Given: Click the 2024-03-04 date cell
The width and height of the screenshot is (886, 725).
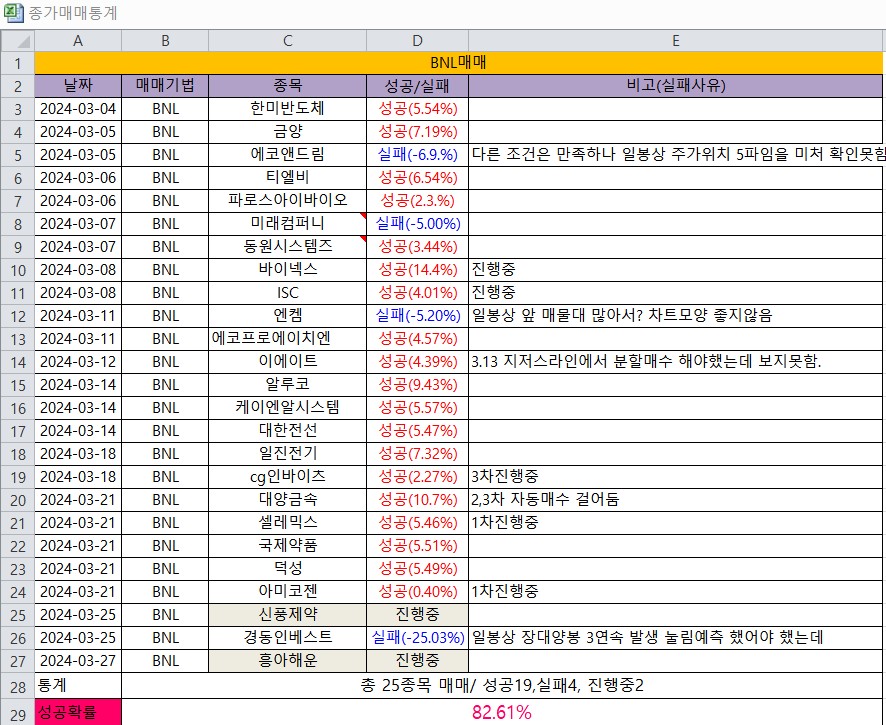Looking at the screenshot, I should (78, 109).
